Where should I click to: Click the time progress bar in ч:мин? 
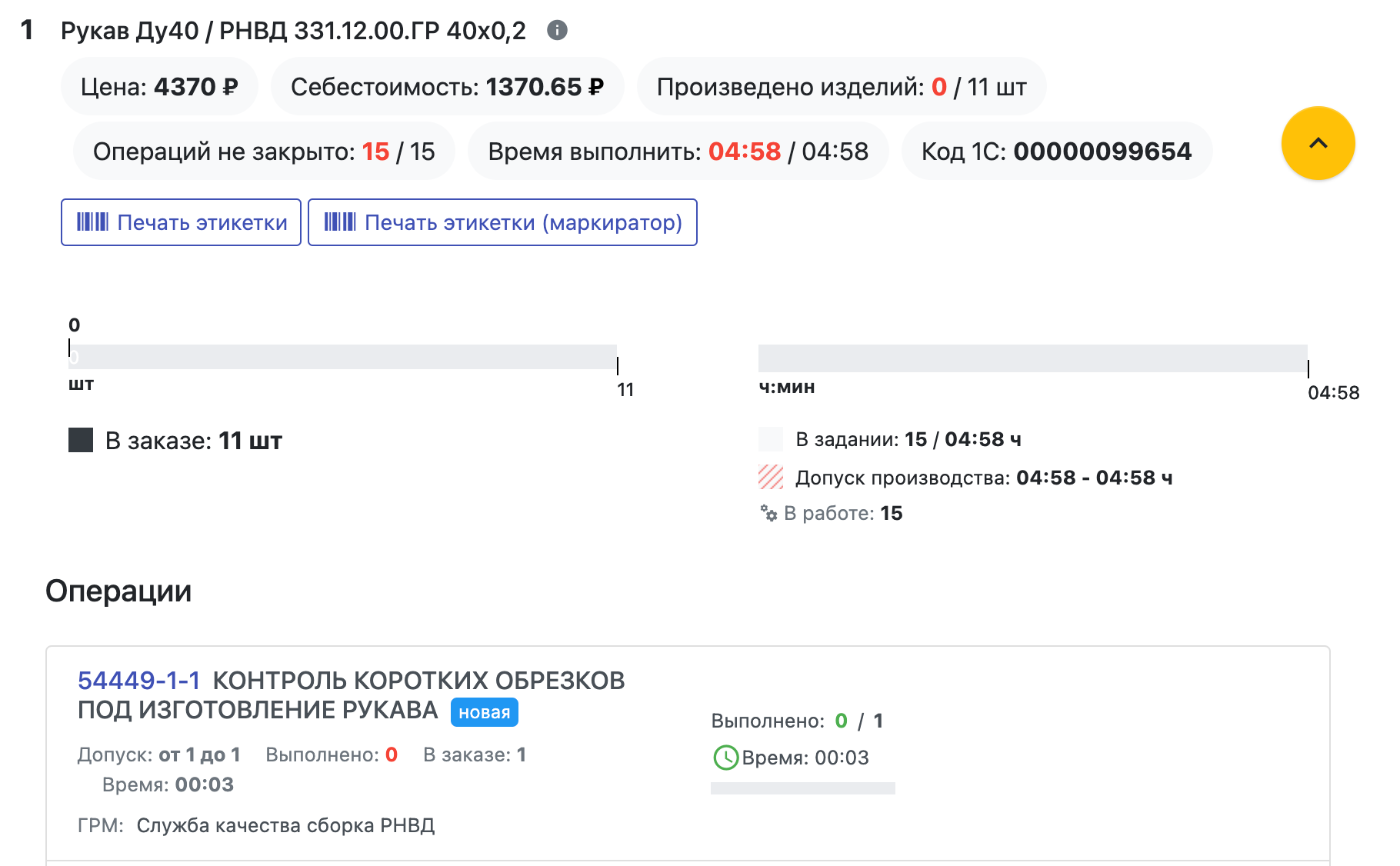pyautogui.click(x=1032, y=358)
